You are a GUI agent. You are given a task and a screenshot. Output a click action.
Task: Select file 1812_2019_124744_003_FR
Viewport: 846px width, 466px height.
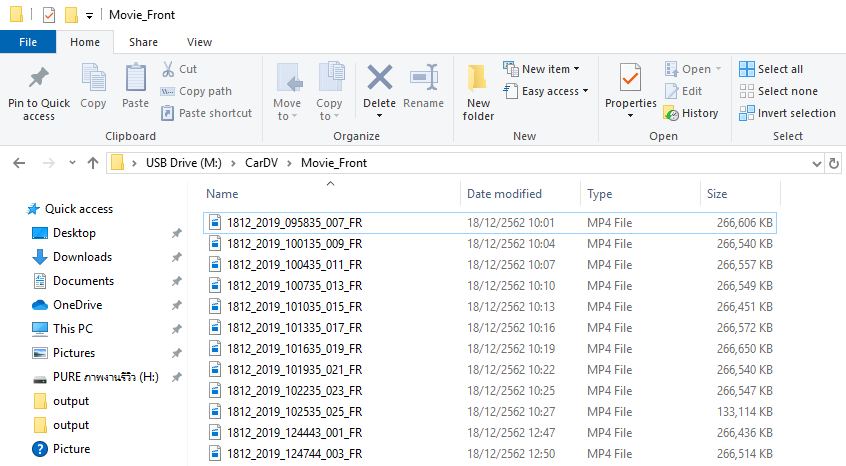coord(490,454)
